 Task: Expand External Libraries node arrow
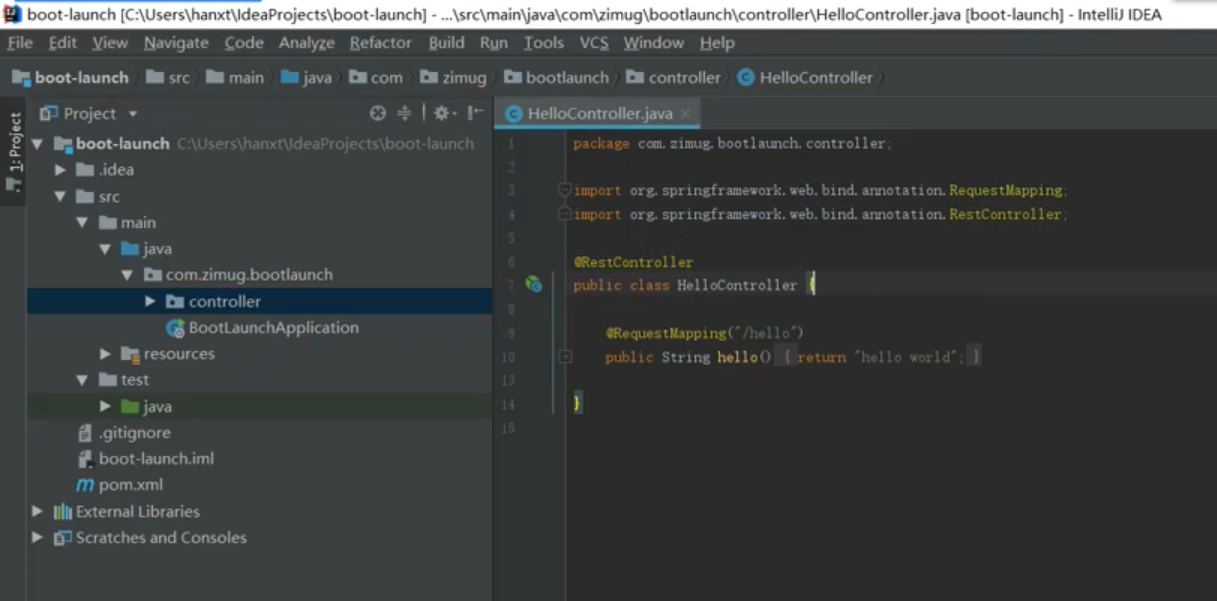click(x=37, y=511)
